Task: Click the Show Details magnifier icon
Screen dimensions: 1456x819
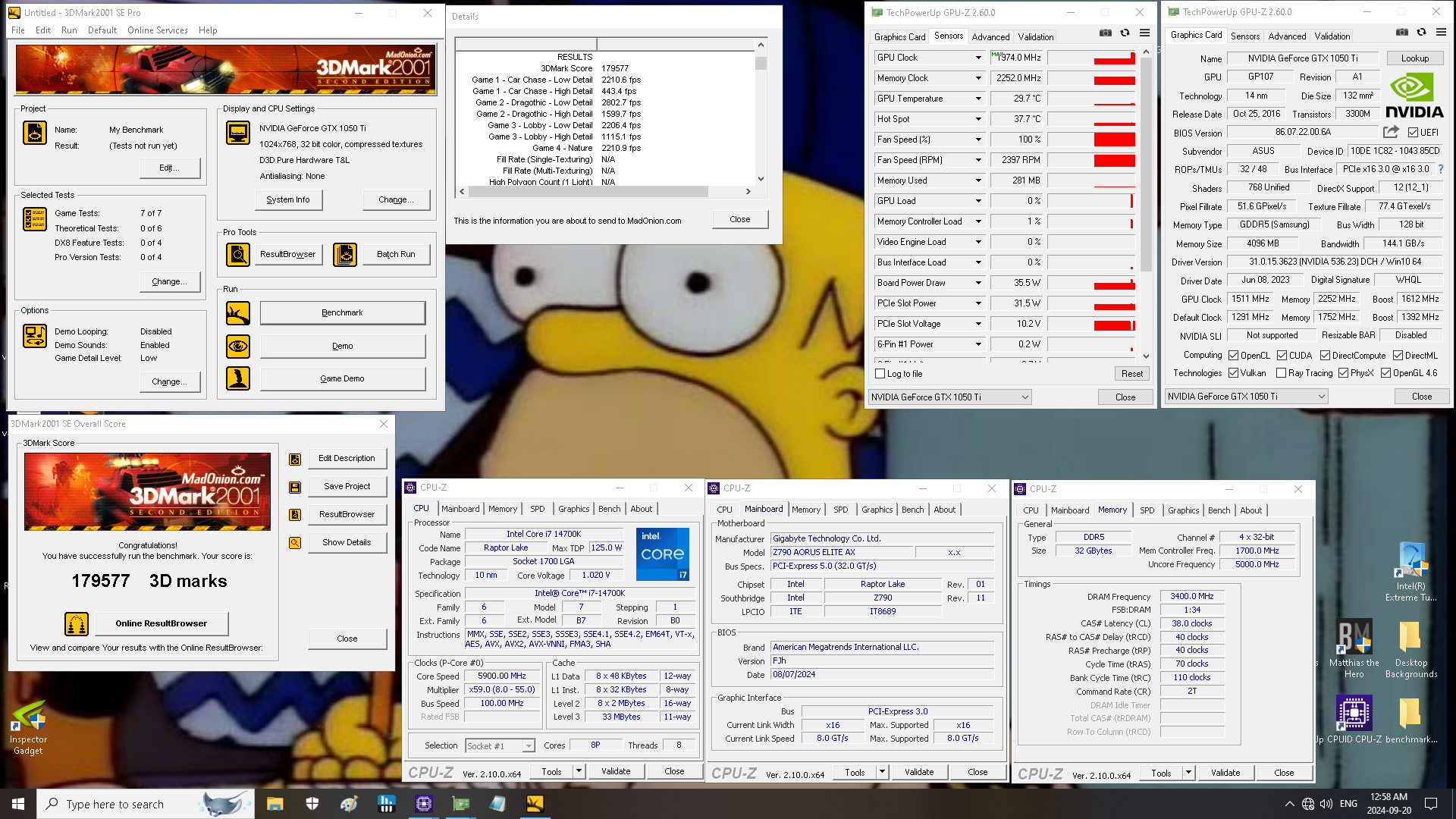Action: point(295,543)
